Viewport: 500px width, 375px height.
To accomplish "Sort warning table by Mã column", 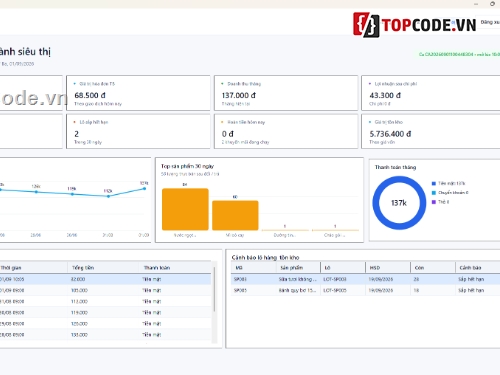I will [x=253, y=268].
